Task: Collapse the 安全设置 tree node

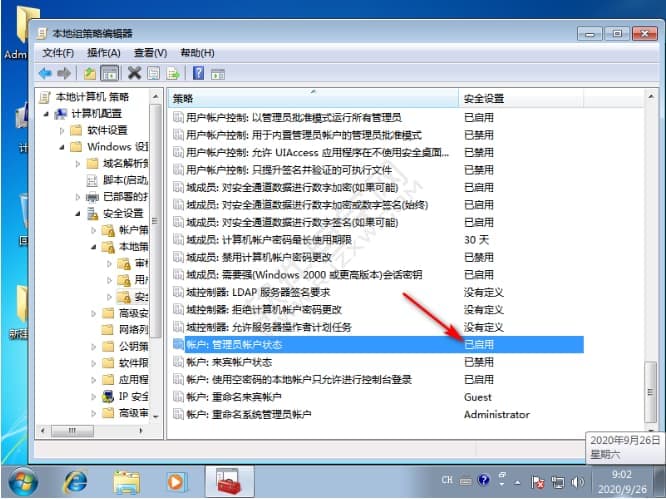Action: click(76, 213)
